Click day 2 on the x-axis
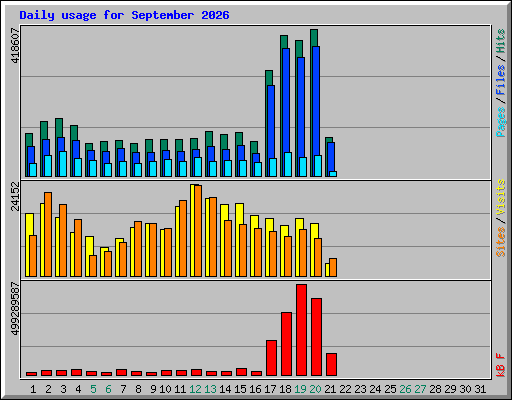This screenshot has width=512, height=400. point(48,389)
